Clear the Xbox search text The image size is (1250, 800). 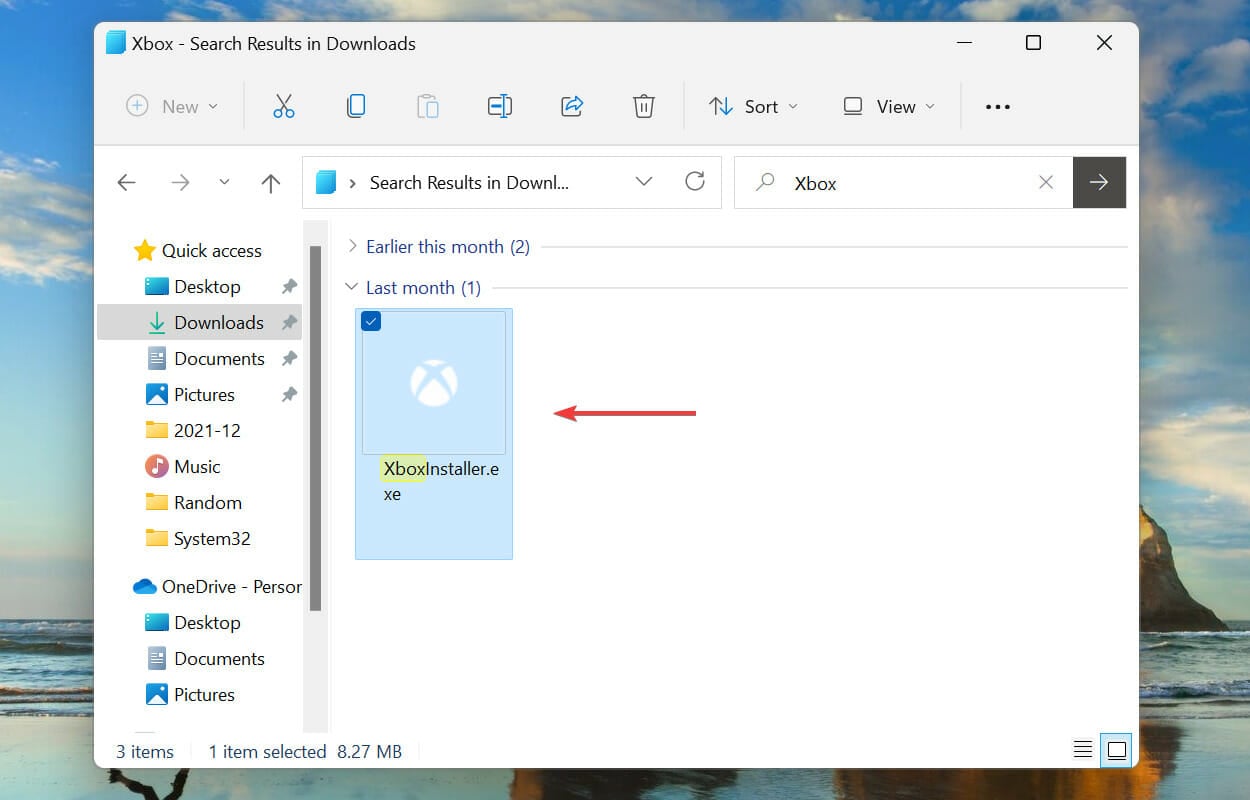coord(1046,182)
